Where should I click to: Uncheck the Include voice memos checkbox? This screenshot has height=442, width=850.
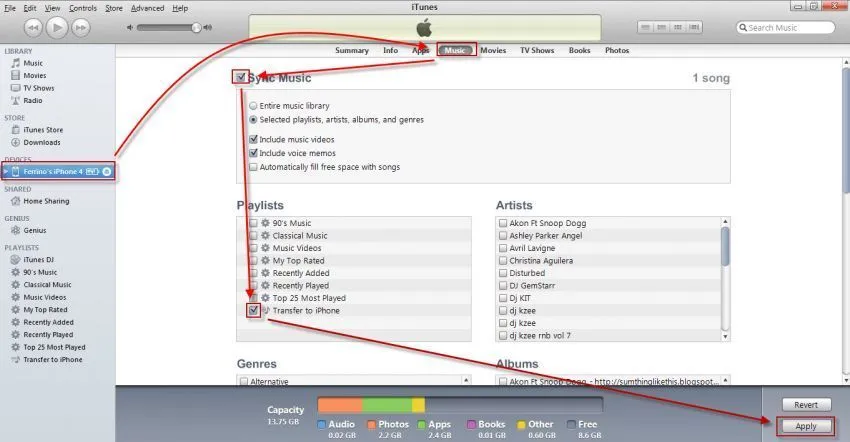click(253, 153)
